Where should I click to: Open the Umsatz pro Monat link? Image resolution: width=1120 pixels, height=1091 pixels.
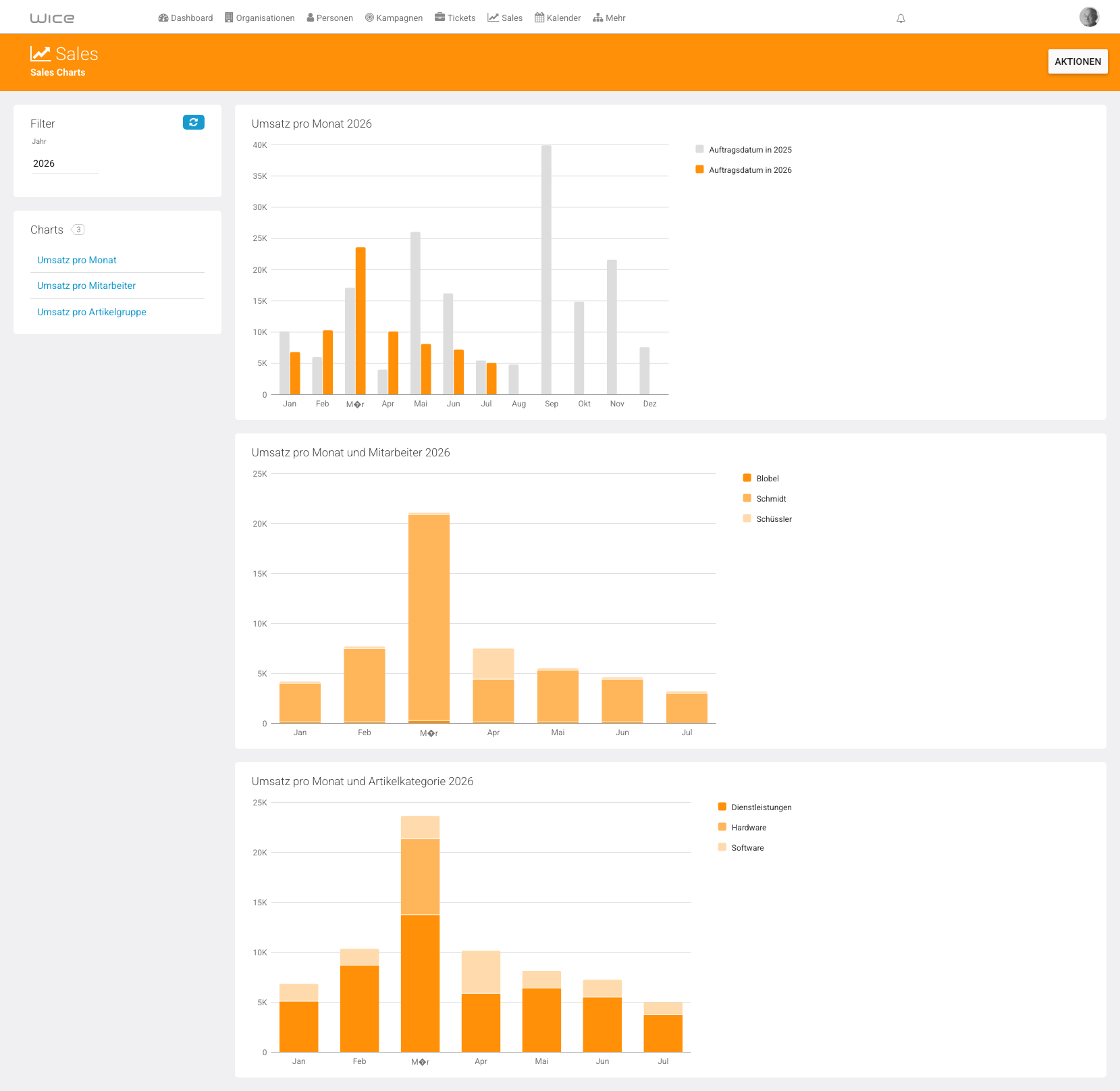[x=77, y=260]
